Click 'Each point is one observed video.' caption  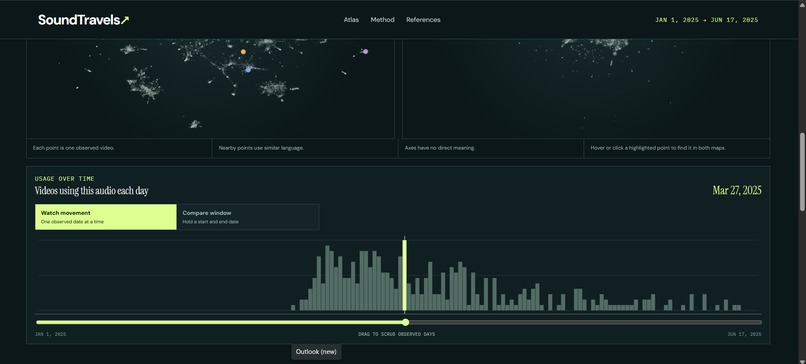point(74,148)
